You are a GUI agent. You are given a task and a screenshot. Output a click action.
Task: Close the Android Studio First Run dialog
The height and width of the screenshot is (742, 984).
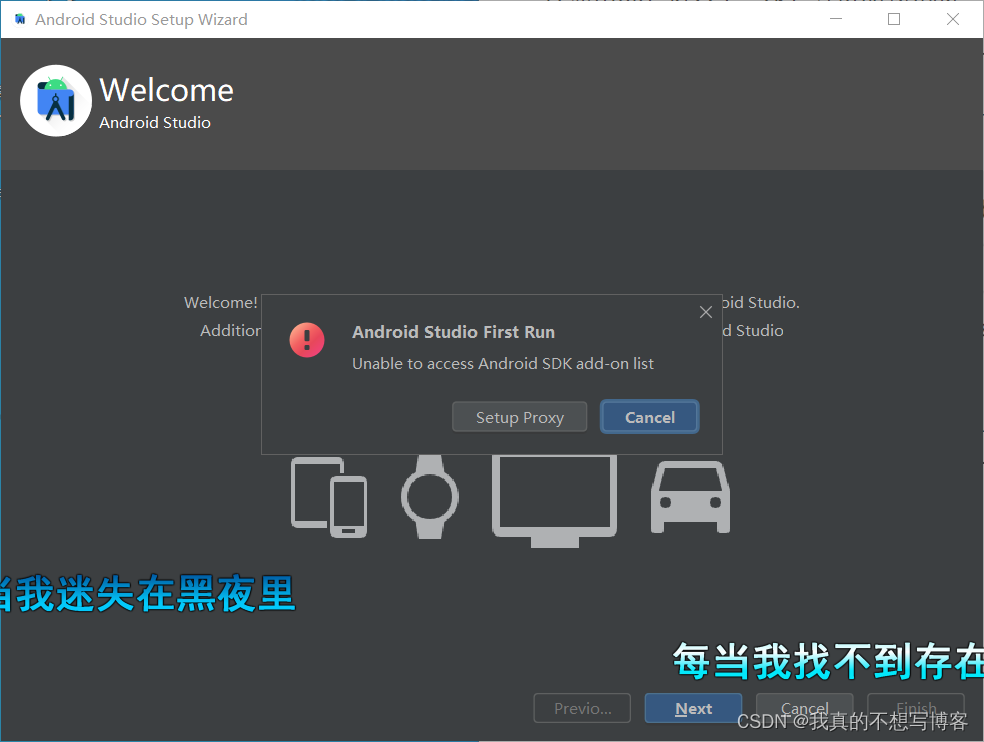coord(705,312)
